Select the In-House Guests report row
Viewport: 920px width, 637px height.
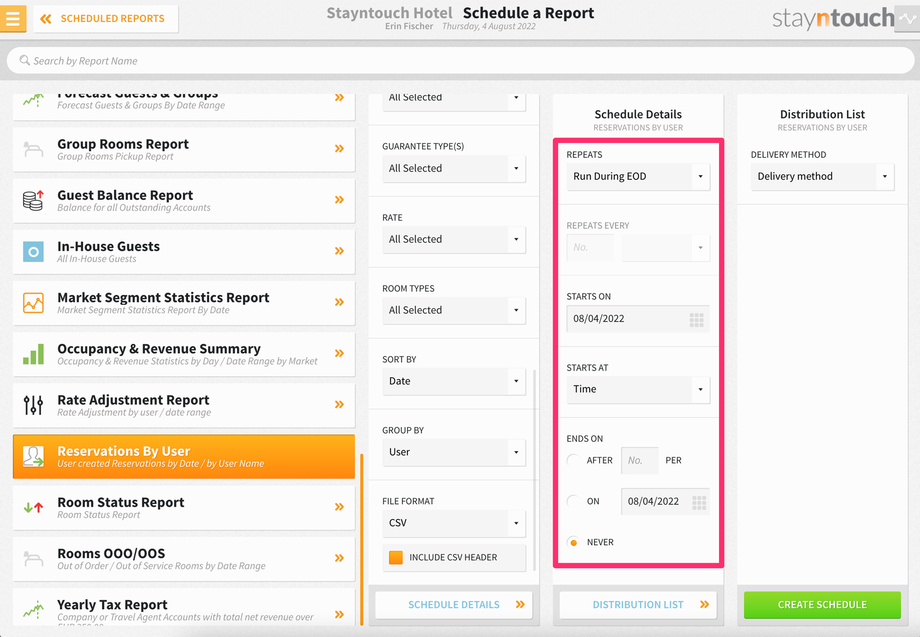tap(184, 252)
